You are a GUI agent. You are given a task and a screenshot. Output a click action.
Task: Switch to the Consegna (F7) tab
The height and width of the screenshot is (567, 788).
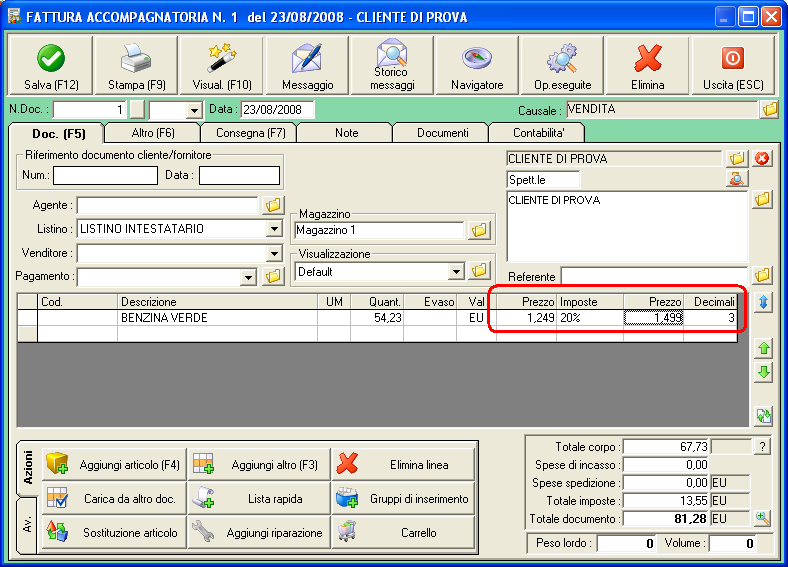coord(250,133)
